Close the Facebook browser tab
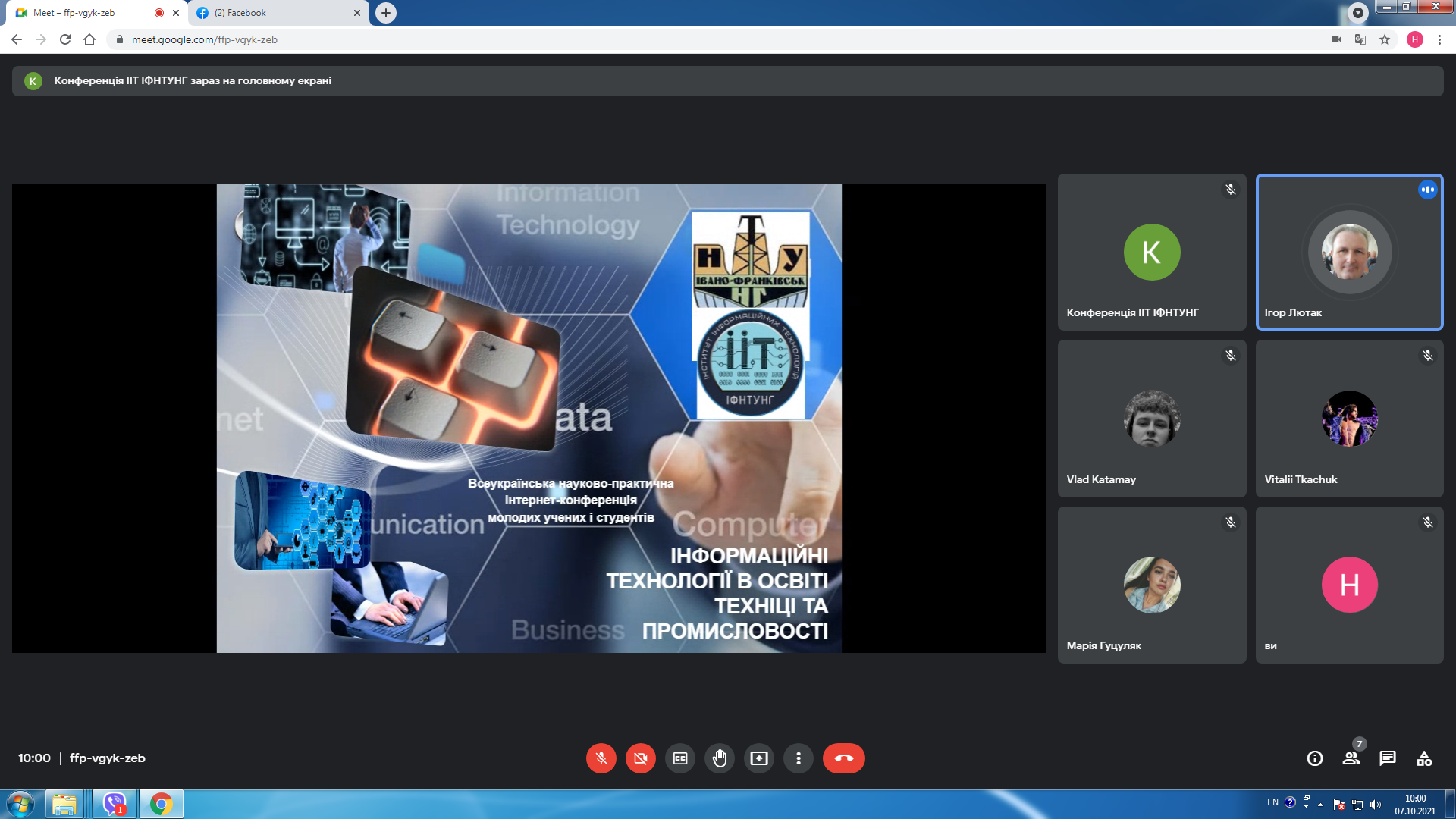Screen dimensions: 1456x819 click(x=357, y=13)
